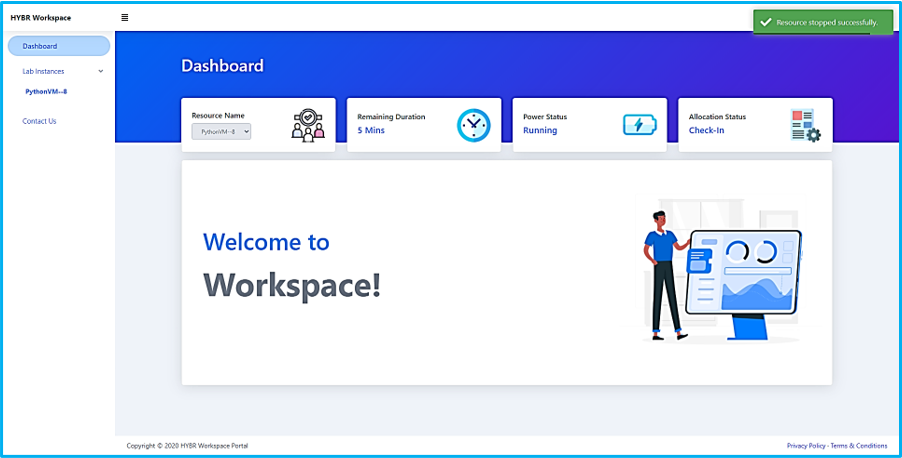Image resolution: width=902 pixels, height=458 pixels.
Task: Open the Resource Name dropdown showing PythonVM--8
Action: (221, 131)
